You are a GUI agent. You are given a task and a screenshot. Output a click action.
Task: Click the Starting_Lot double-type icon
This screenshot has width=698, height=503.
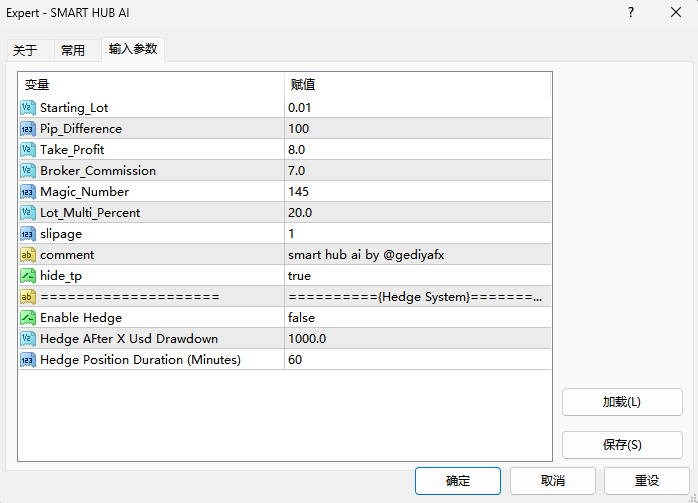(x=28, y=108)
